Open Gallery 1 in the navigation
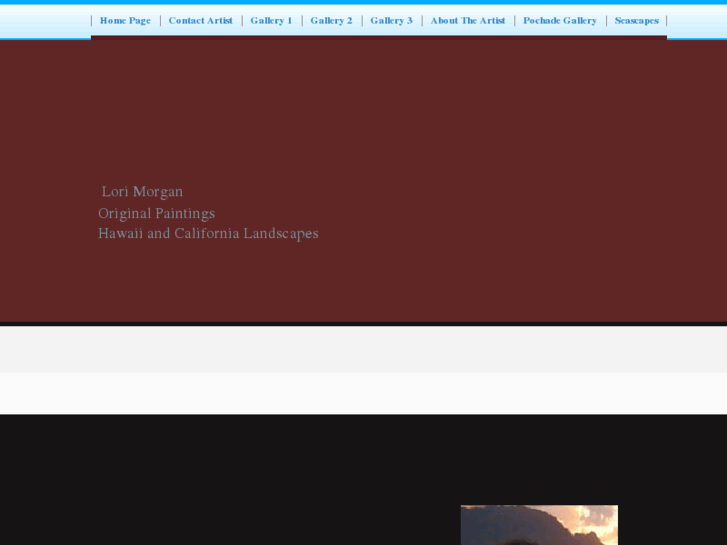The width and height of the screenshot is (727, 545). [271, 20]
